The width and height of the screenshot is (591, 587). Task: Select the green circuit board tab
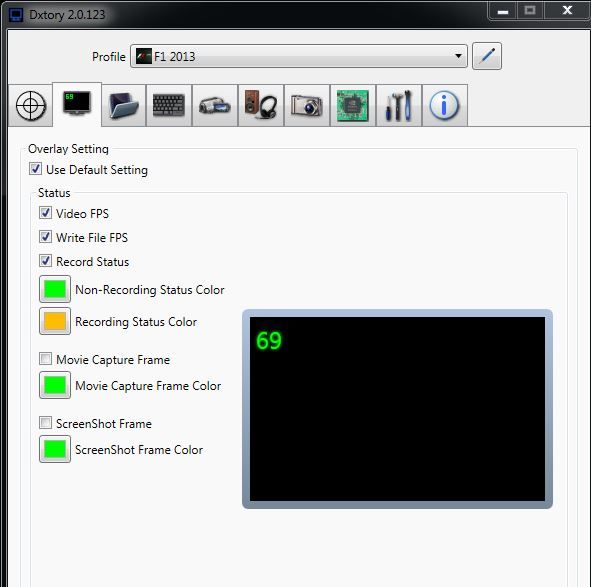click(x=353, y=106)
